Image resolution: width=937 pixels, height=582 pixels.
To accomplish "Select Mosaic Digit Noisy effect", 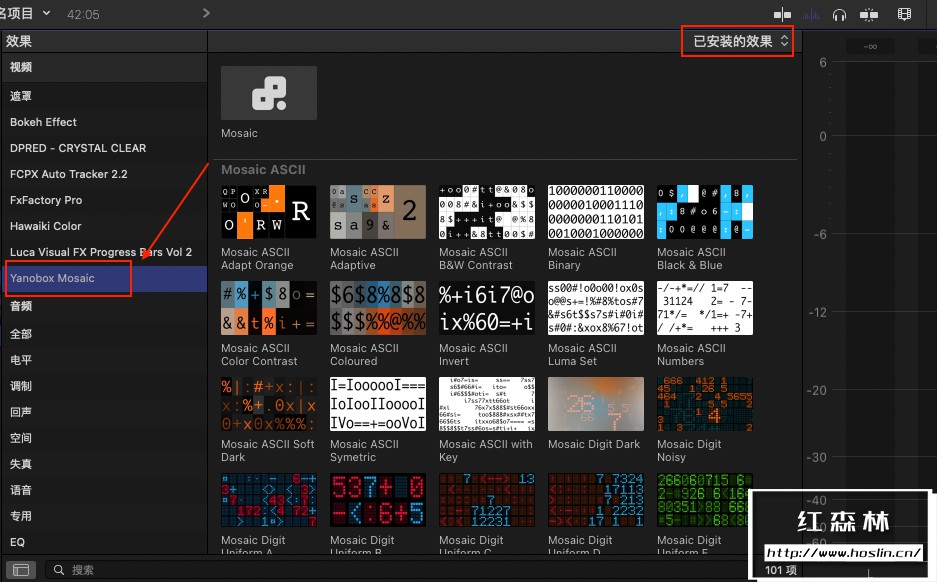I will pos(705,404).
